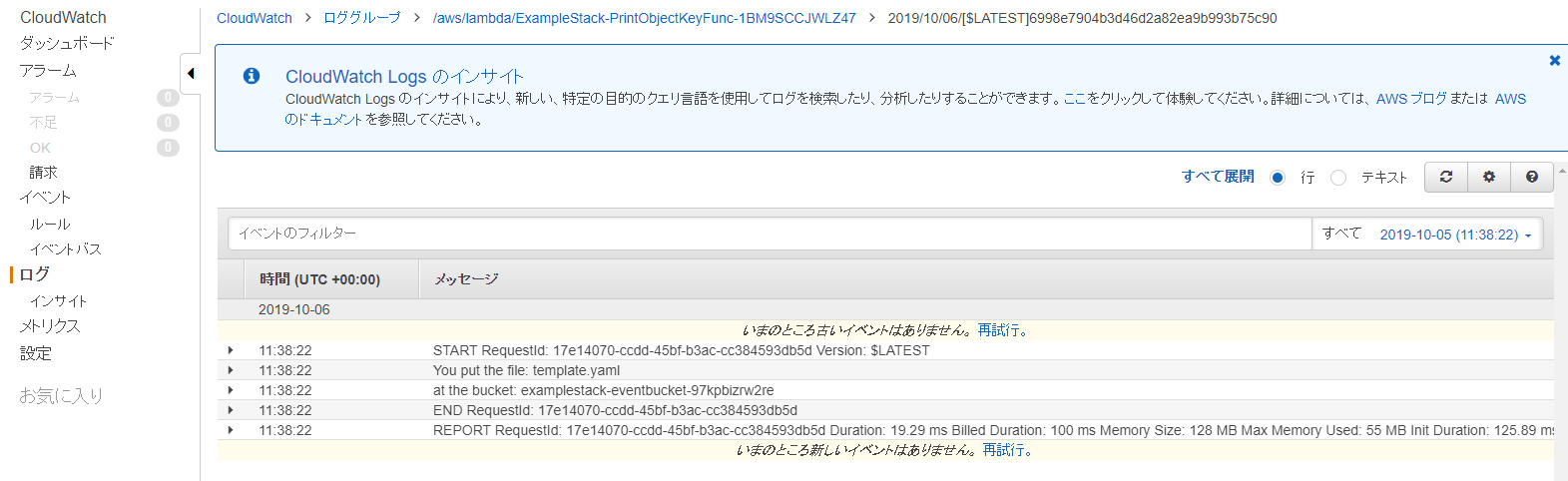Go to メトリクス in the sidebar
Image resolution: width=1568 pixels, height=481 pixels.
(x=50, y=326)
